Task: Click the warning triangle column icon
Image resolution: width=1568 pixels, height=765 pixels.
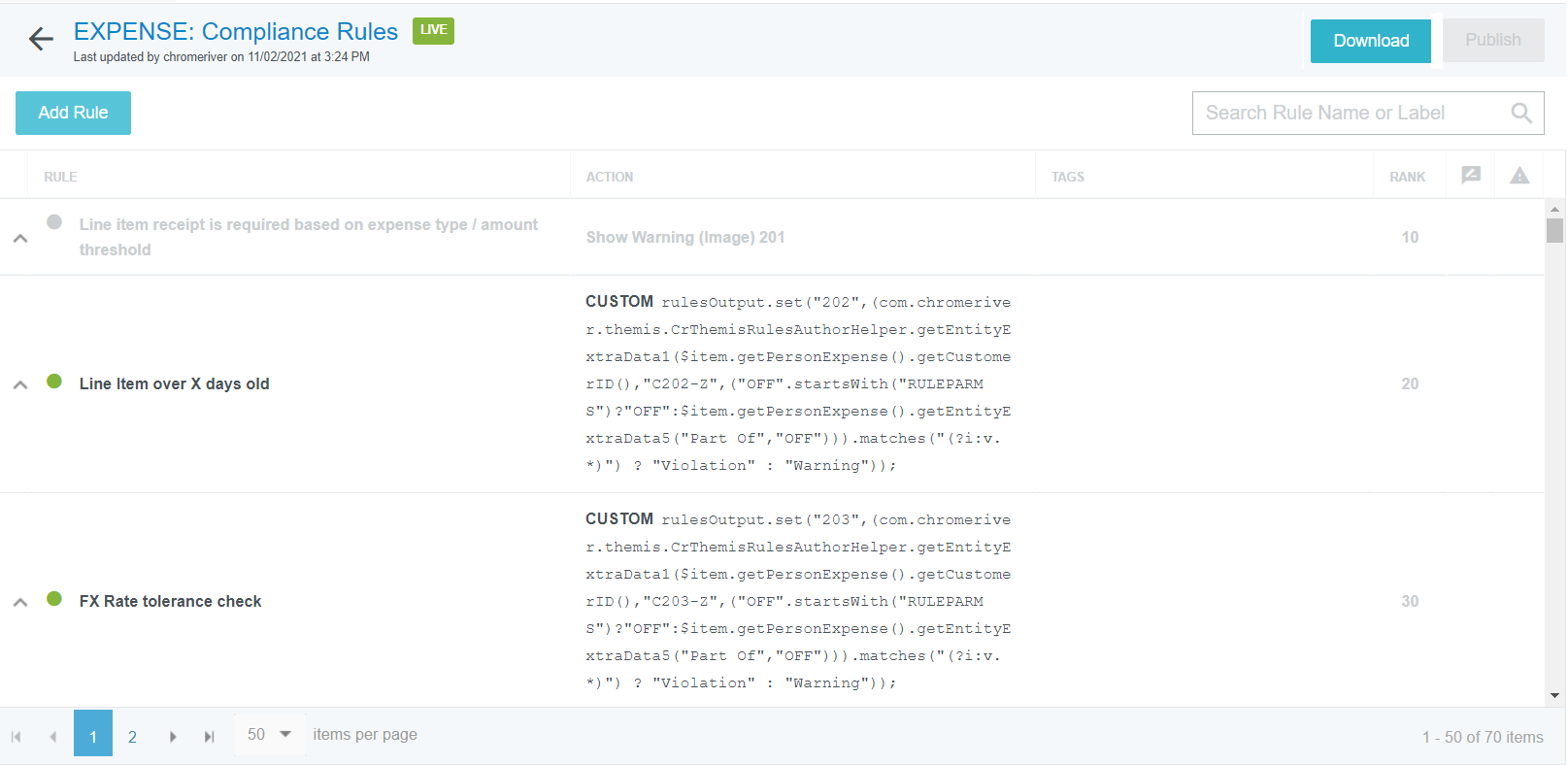Action: 1519,176
